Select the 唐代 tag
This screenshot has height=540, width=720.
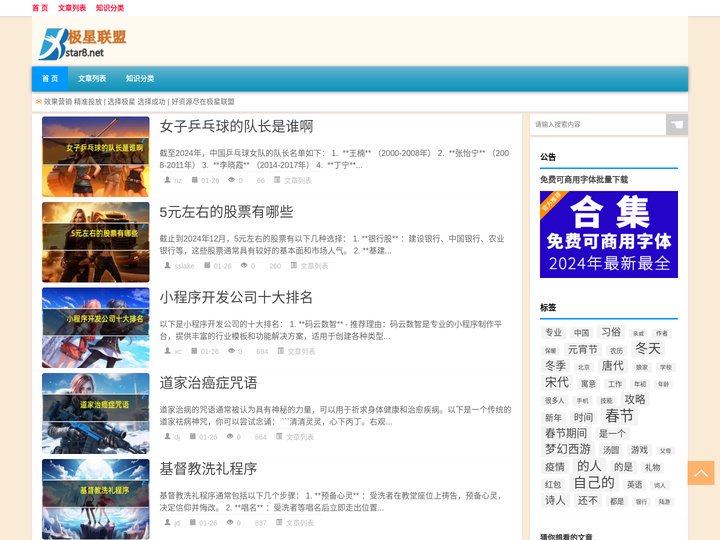click(x=613, y=366)
